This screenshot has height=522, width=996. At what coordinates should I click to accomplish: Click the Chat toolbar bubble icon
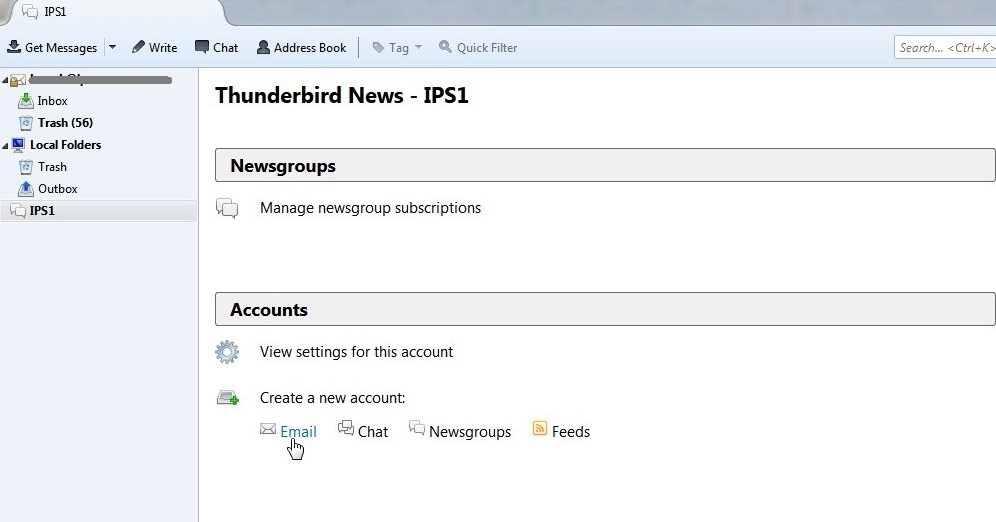(x=201, y=47)
